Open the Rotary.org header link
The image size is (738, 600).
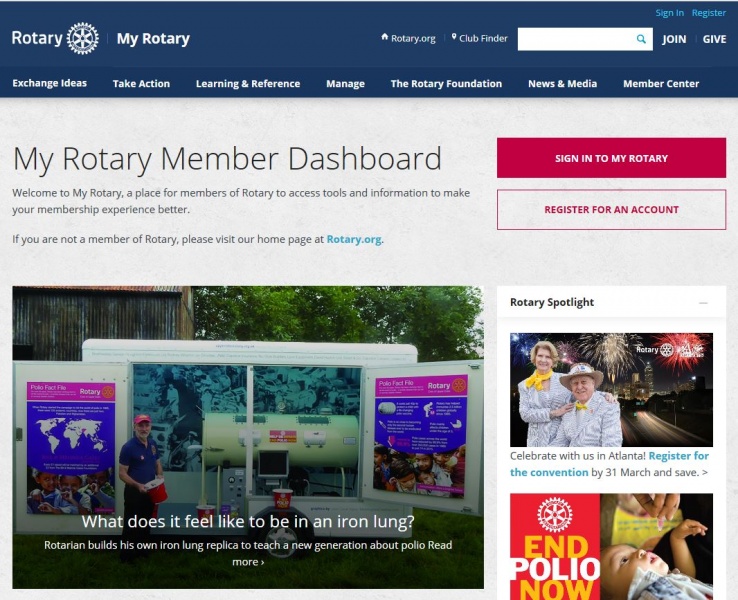(x=413, y=38)
